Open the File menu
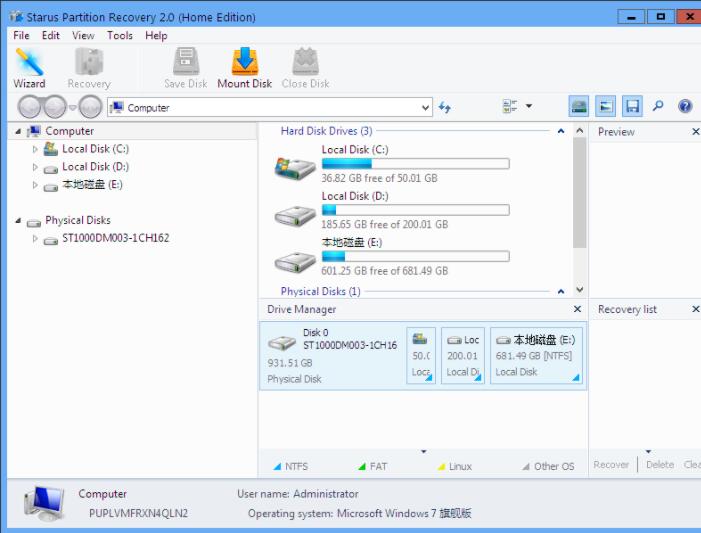The height and width of the screenshot is (533, 701). click(21, 35)
